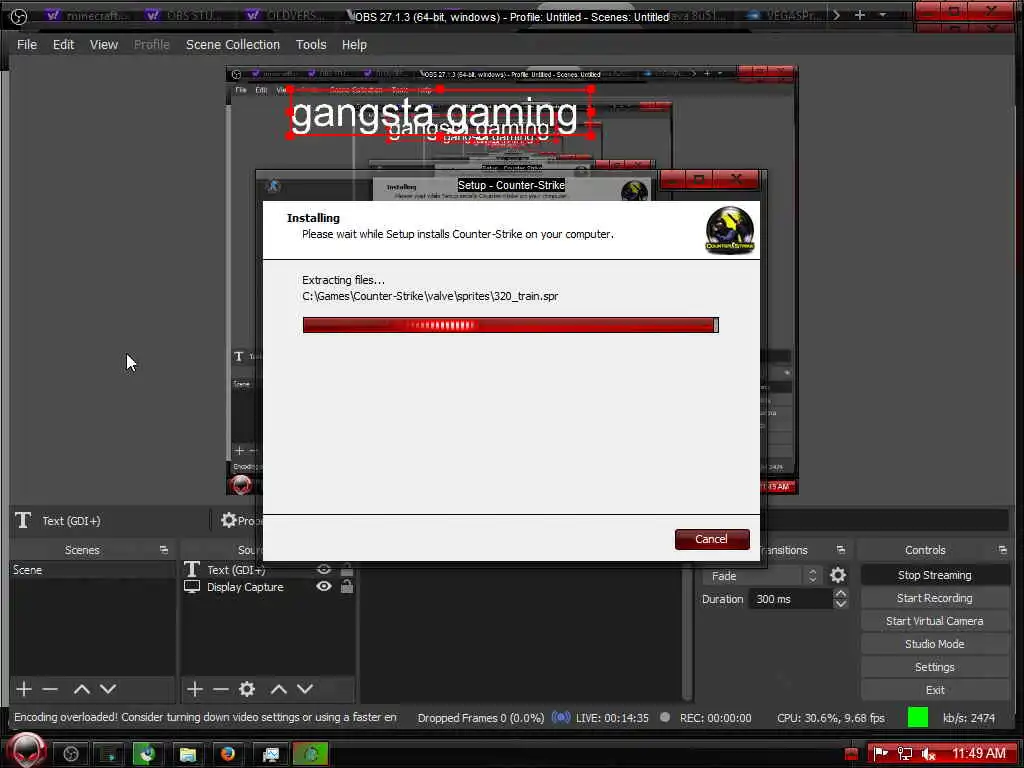The width and height of the screenshot is (1024, 768).
Task: Lock the Display Capture source
Action: tap(347, 586)
